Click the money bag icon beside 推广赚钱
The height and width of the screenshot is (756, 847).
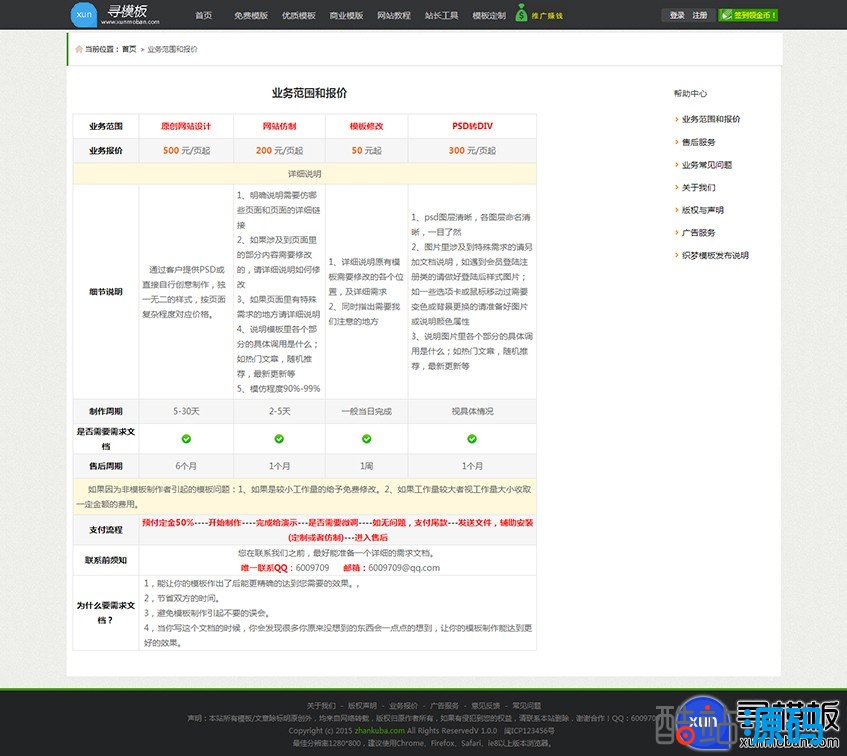(x=522, y=14)
